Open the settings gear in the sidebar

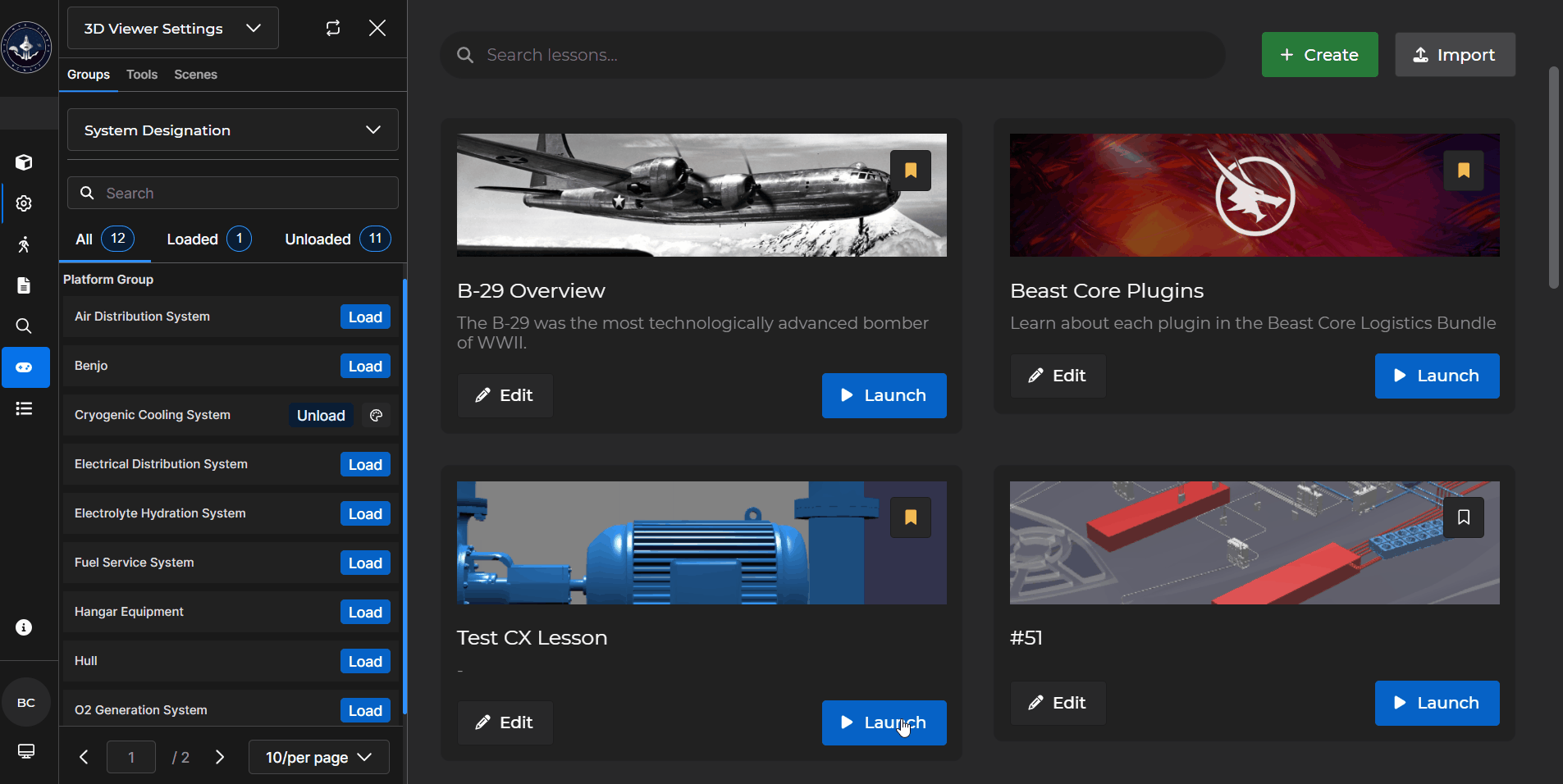pos(24,203)
